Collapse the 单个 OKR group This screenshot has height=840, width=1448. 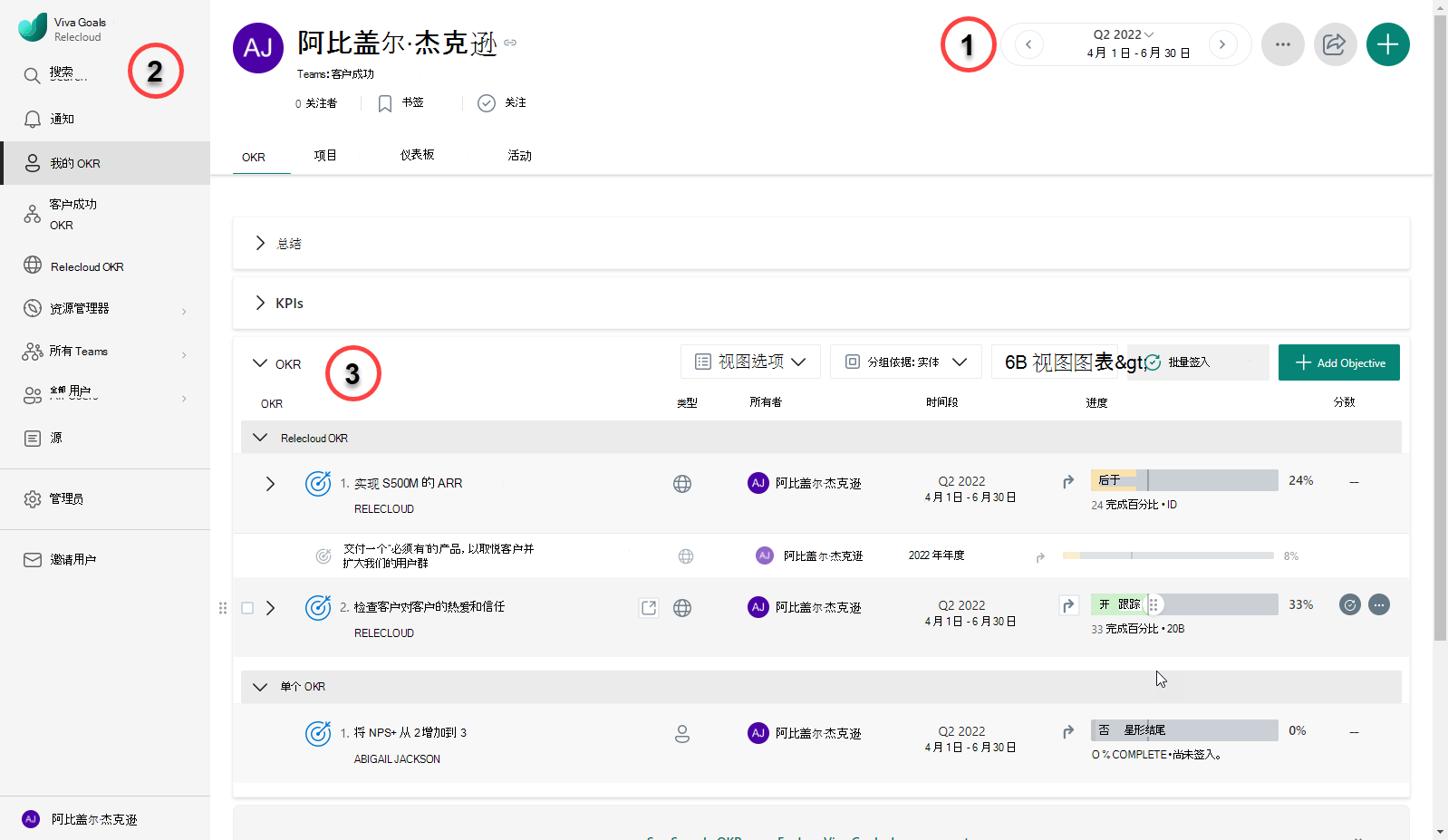[260, 686]
